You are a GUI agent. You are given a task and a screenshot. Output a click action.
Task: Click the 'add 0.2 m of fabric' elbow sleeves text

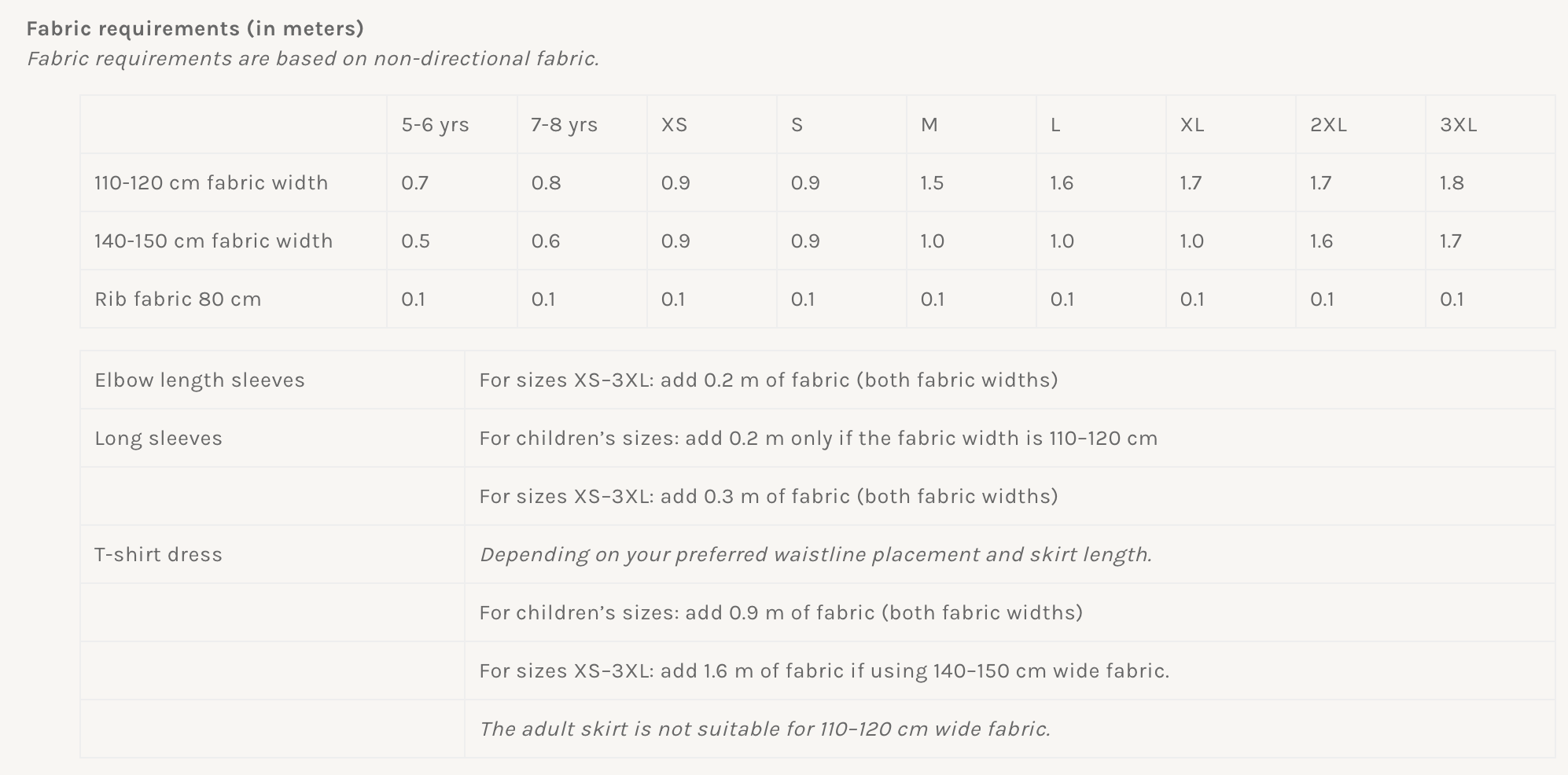click(x=755, y=380)
